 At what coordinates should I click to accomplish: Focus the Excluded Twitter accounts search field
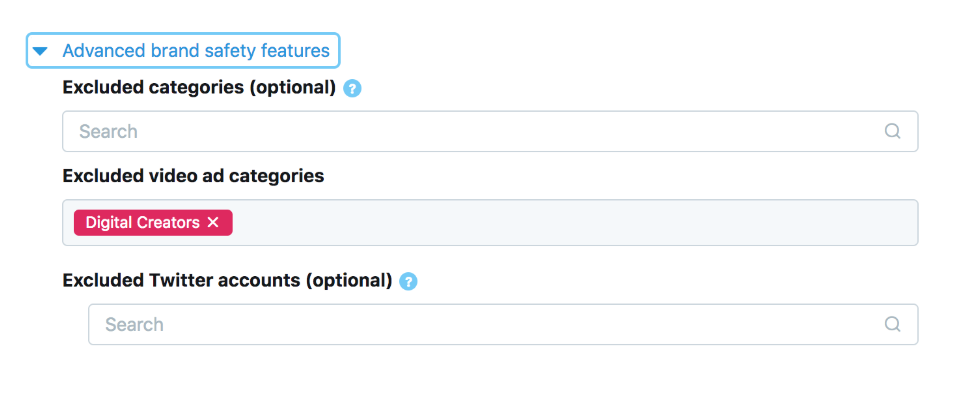tap(503, 324)
